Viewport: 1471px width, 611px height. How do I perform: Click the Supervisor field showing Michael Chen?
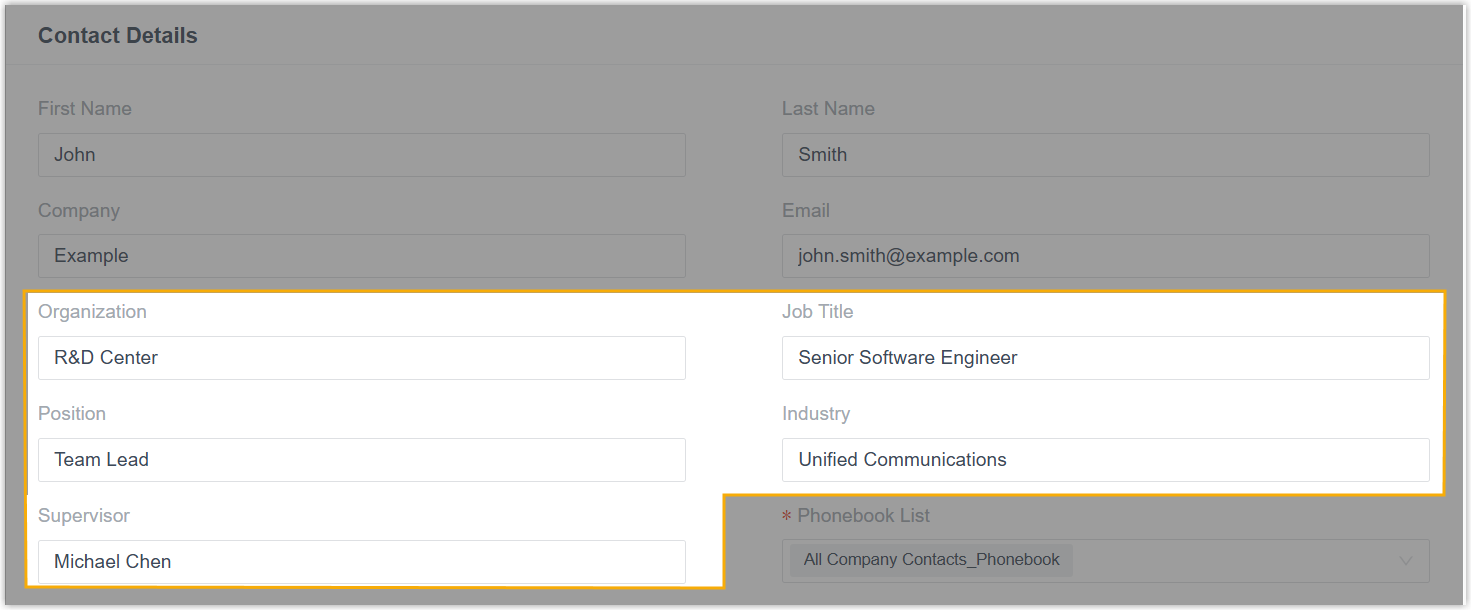point(361,562)
